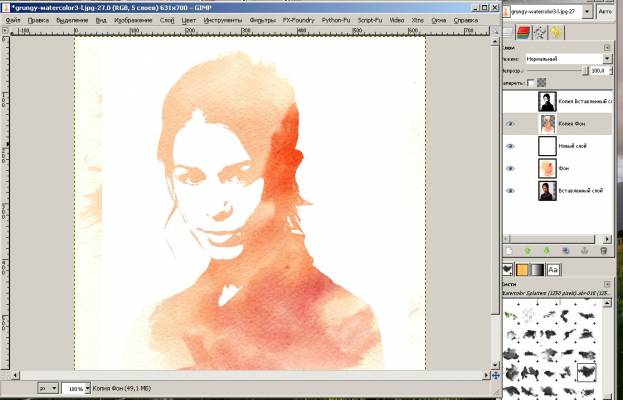Open the Brushes tab icon
Screen dimensions: 623x400
508,270
